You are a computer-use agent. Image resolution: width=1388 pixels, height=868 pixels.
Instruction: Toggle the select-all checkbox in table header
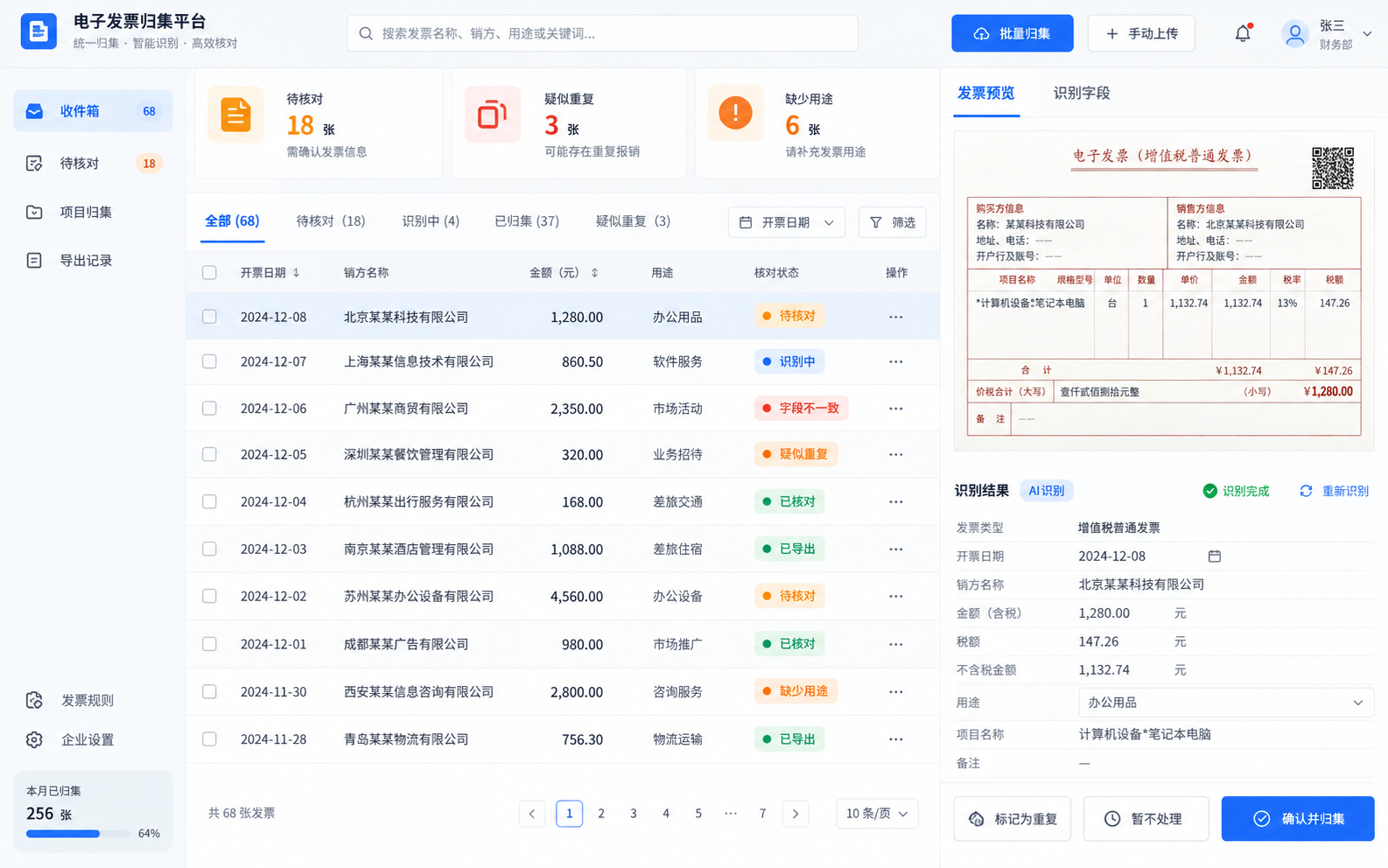click(209, 272)
